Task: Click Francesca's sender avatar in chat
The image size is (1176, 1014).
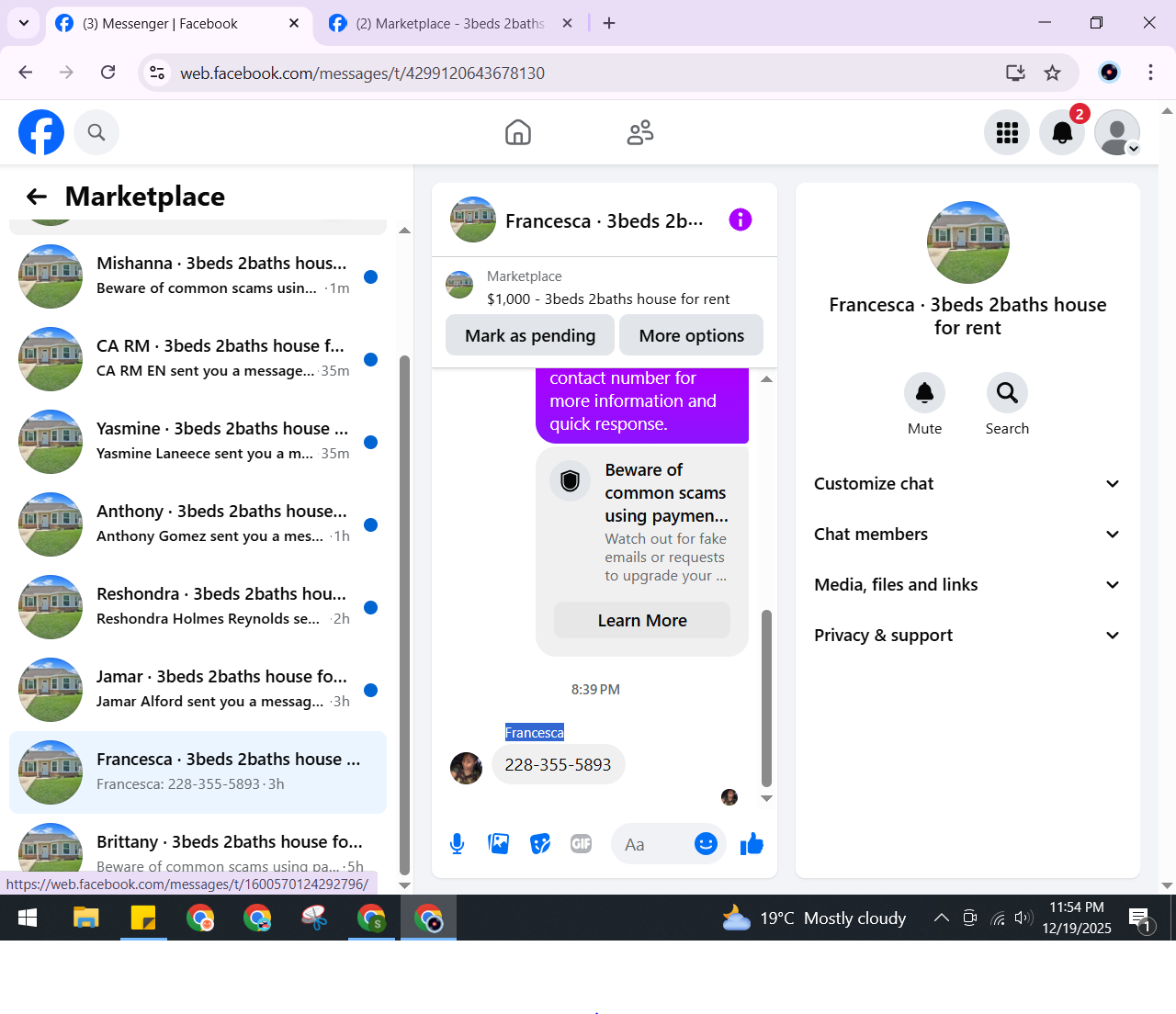Action: (467, 768)
